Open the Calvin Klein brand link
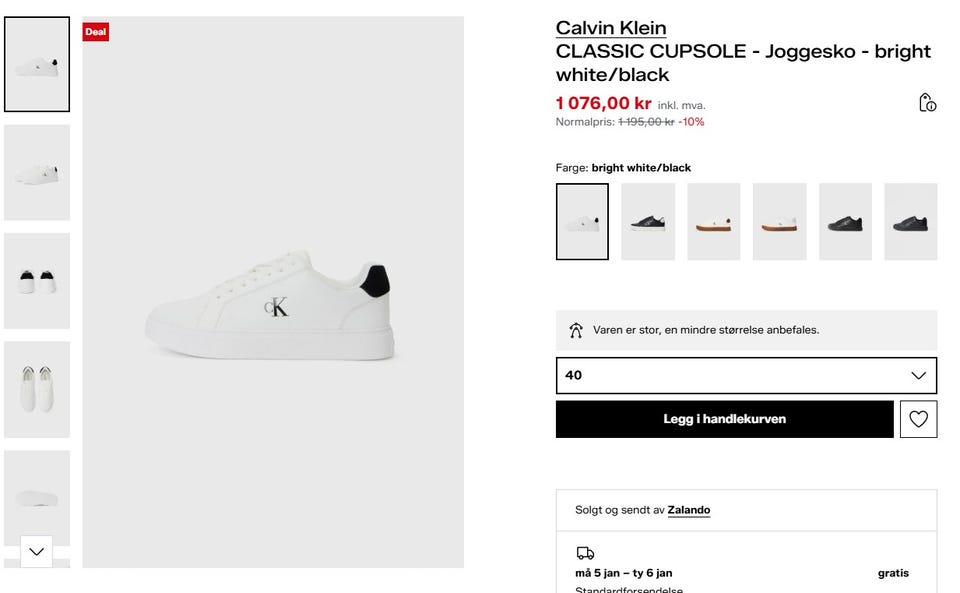 pos(611,28)
